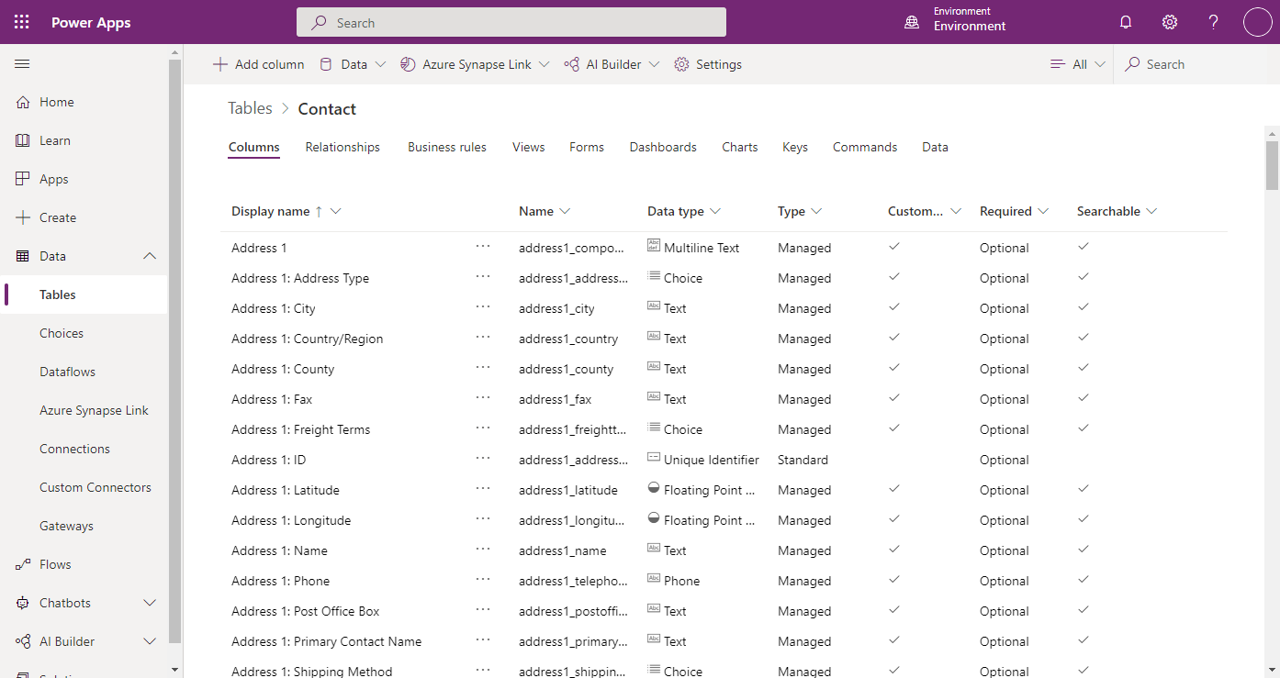The height and width of the screenshot is (678, 1280).
Task: Open more options for Address 1: ID
Action: click(483, 458)
